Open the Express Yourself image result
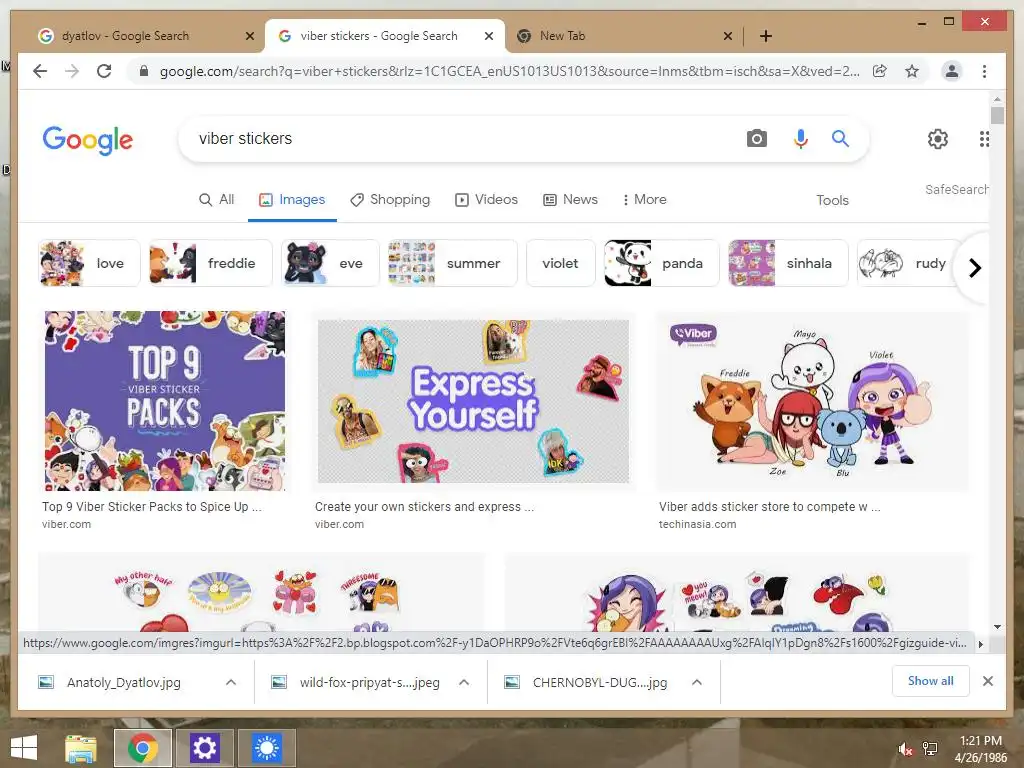 [x=473, y=401]
